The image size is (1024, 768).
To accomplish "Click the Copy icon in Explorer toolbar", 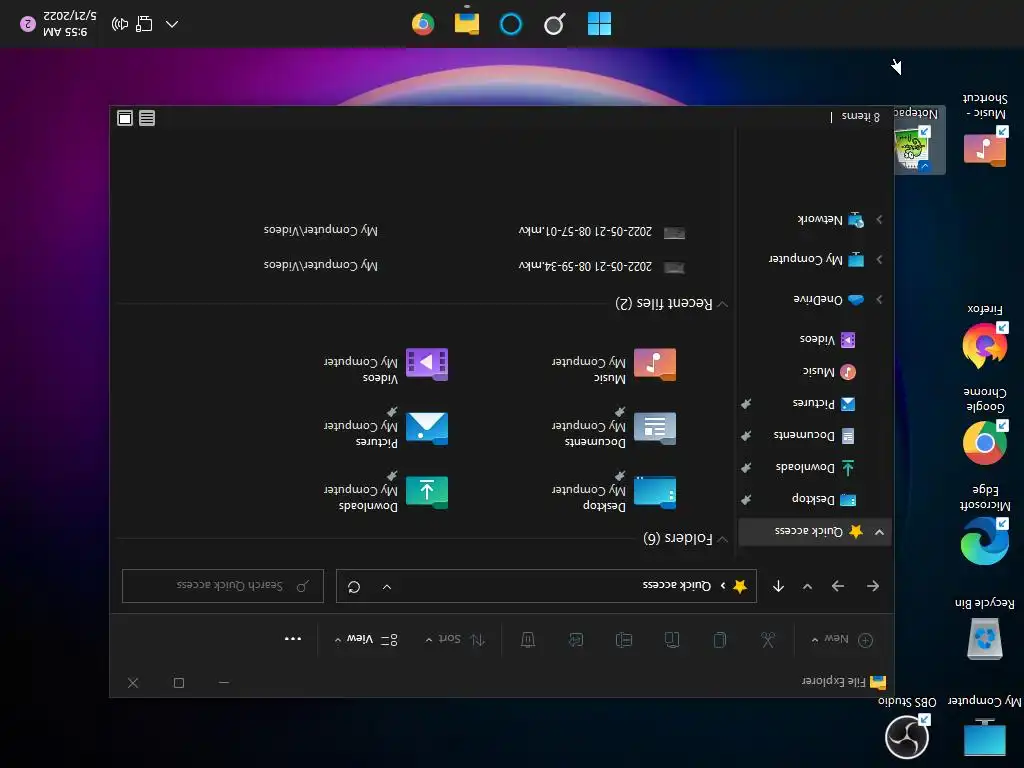I will (x=720, y=640).
